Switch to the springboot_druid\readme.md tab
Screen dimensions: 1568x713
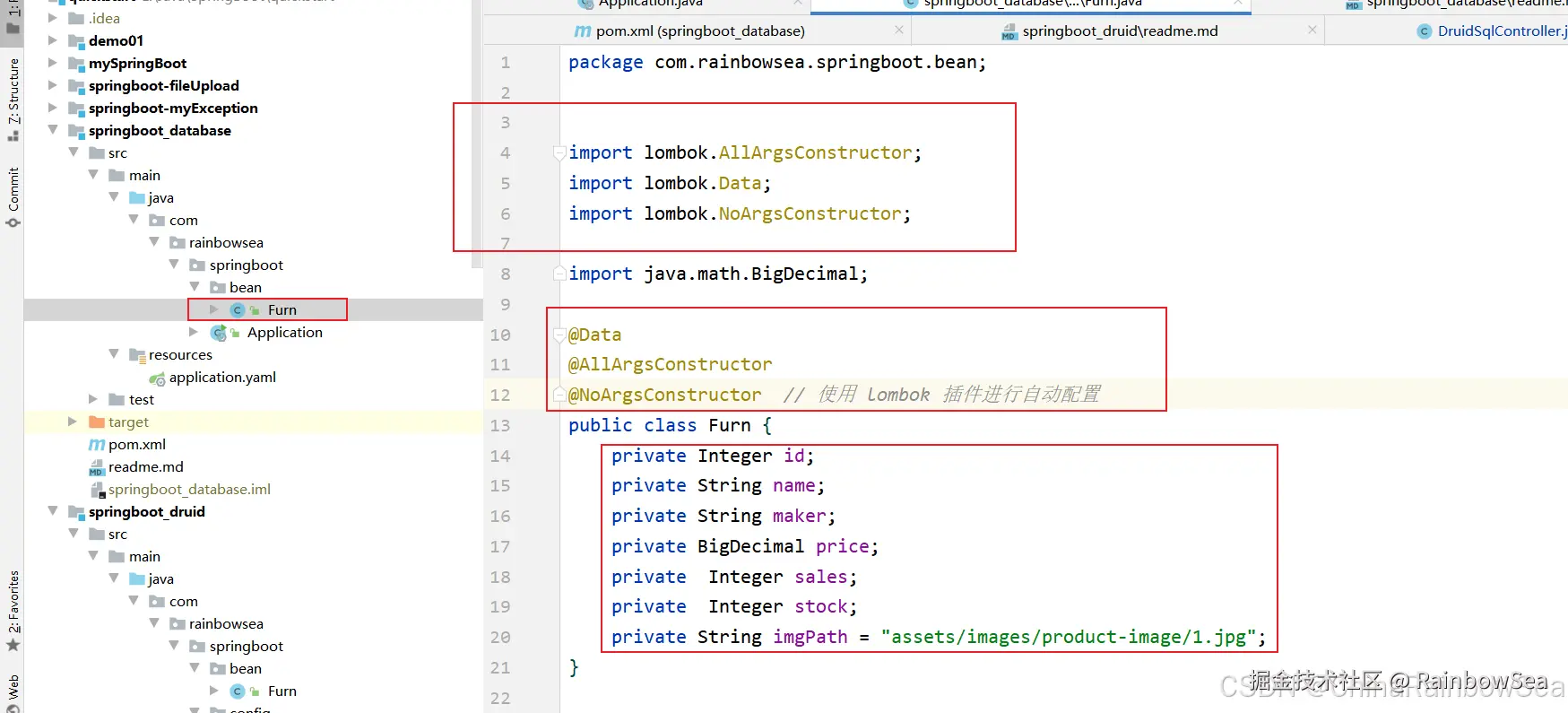point(1120,31)
